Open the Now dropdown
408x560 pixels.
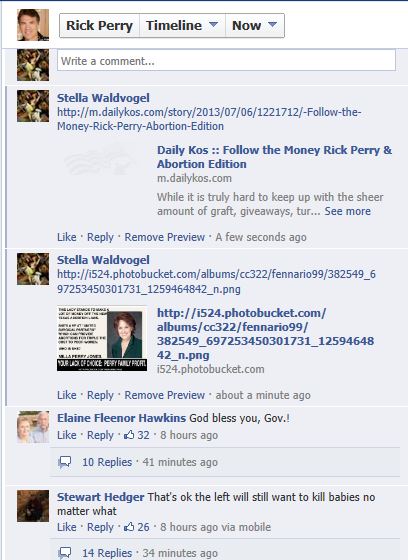(x=255, y=25)
